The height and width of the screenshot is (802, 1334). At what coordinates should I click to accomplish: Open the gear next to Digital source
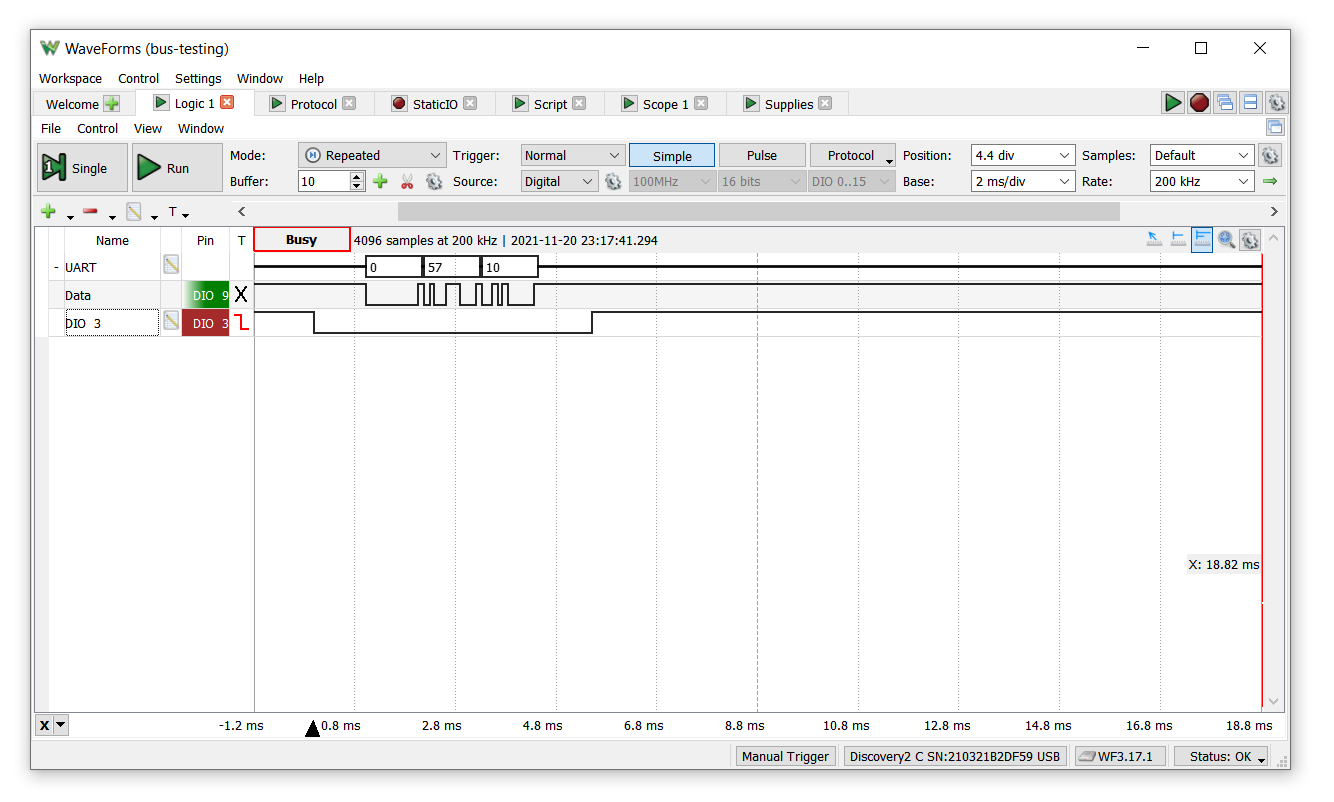click(x=613, y=182)
